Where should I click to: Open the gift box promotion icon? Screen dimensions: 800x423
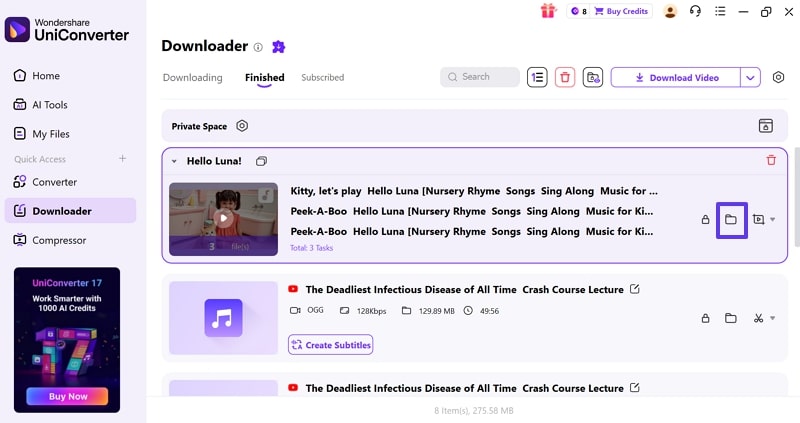(548, 11)
